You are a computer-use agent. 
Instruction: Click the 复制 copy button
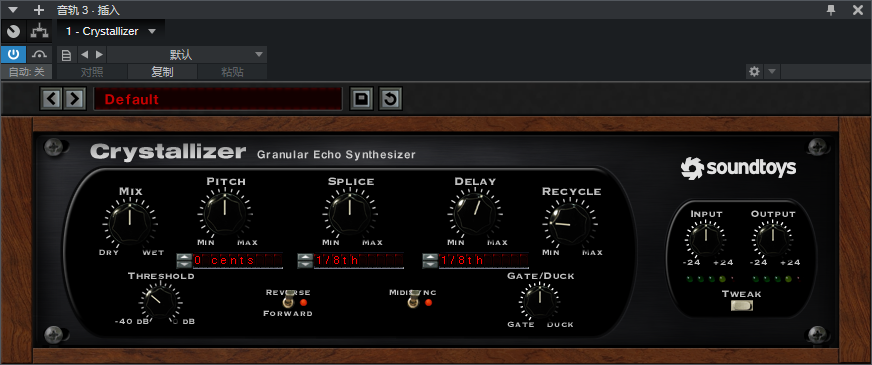[162, 72]
